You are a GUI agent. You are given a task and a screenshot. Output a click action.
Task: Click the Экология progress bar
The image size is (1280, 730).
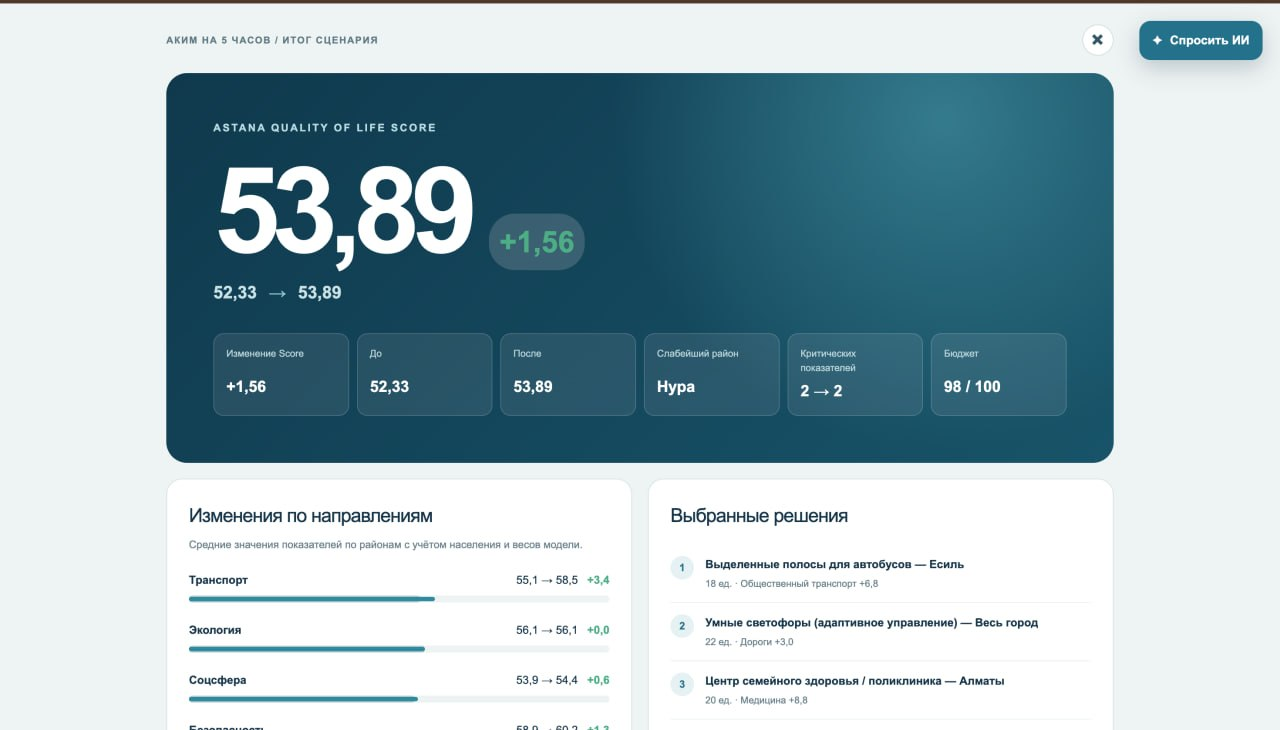click(399, 649)
